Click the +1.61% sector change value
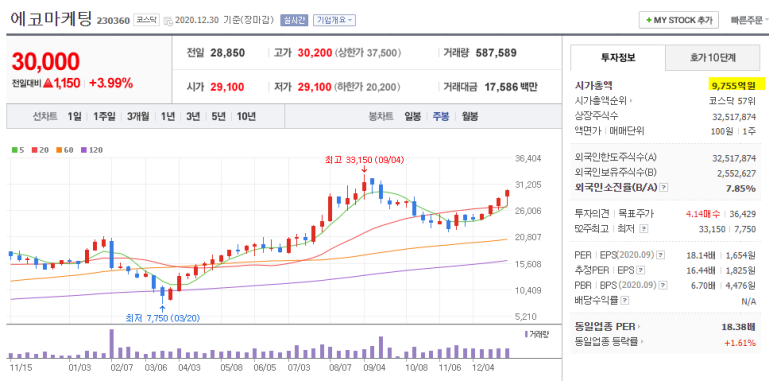Viewport: 773px width, 381px height. point(740,343)
